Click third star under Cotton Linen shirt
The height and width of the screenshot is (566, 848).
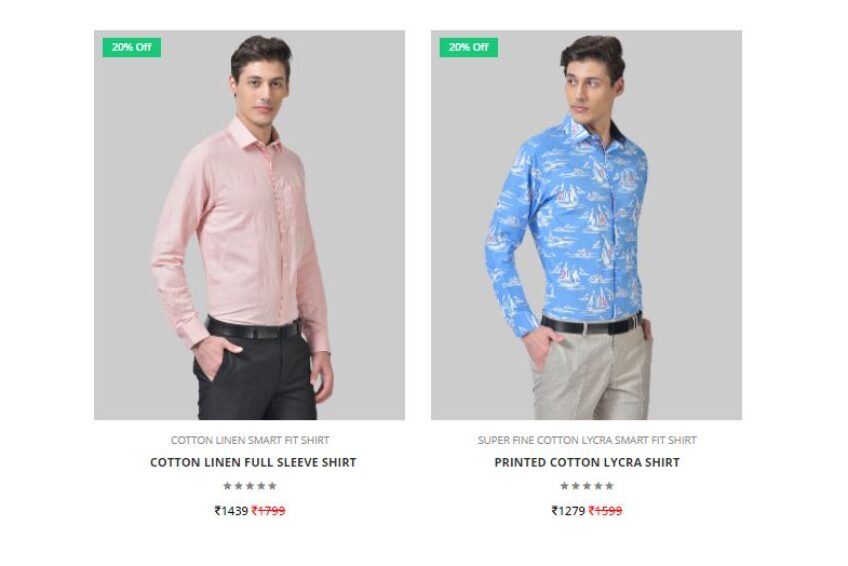coord(250,485)
